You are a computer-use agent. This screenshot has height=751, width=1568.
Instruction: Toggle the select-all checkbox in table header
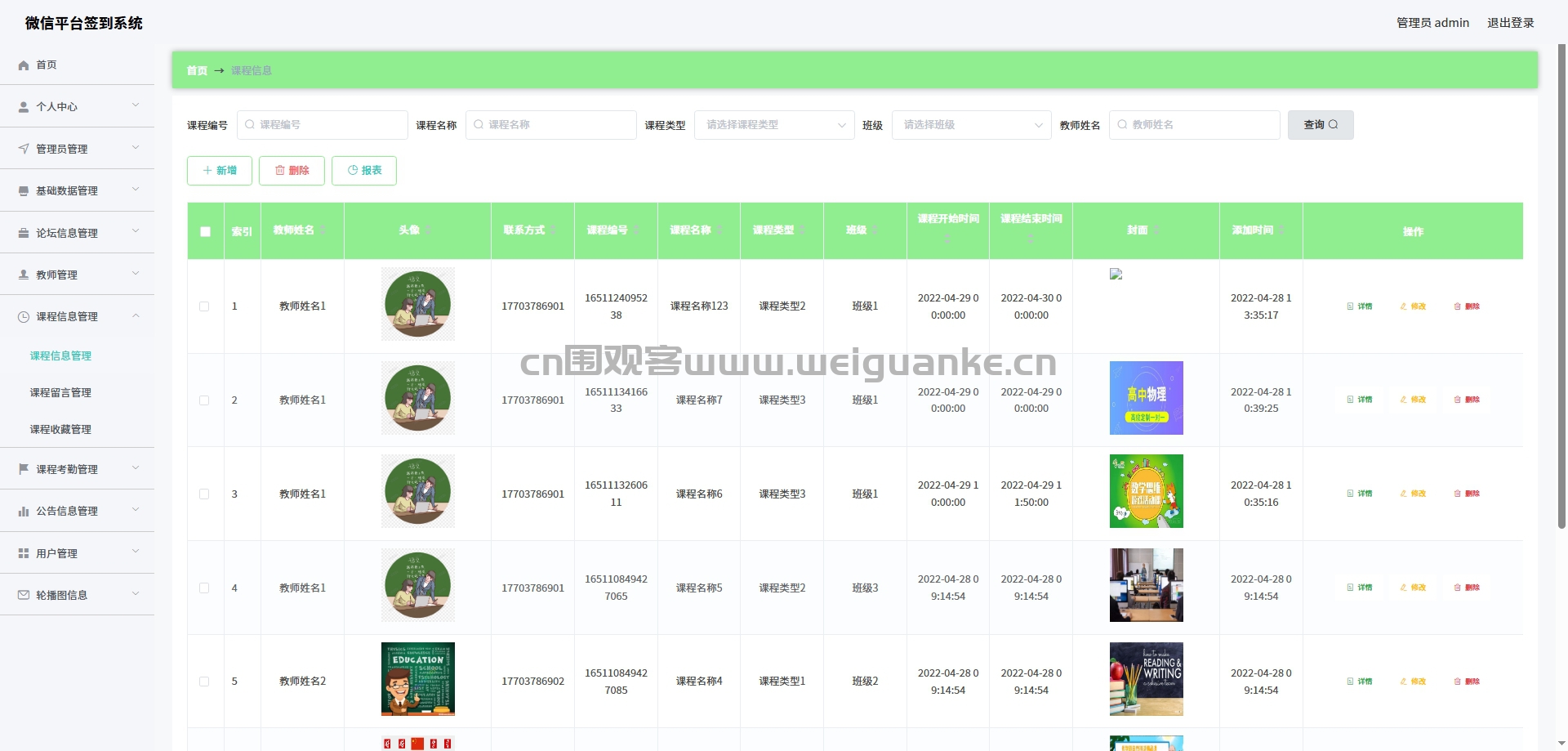point(205,231)
